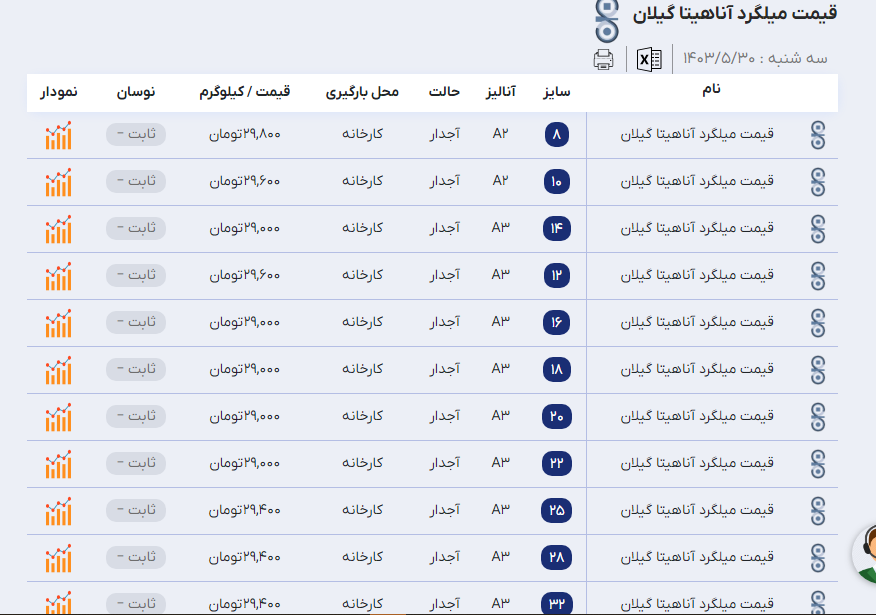Click the ثابت badge in size 8 row

[136, 135]
